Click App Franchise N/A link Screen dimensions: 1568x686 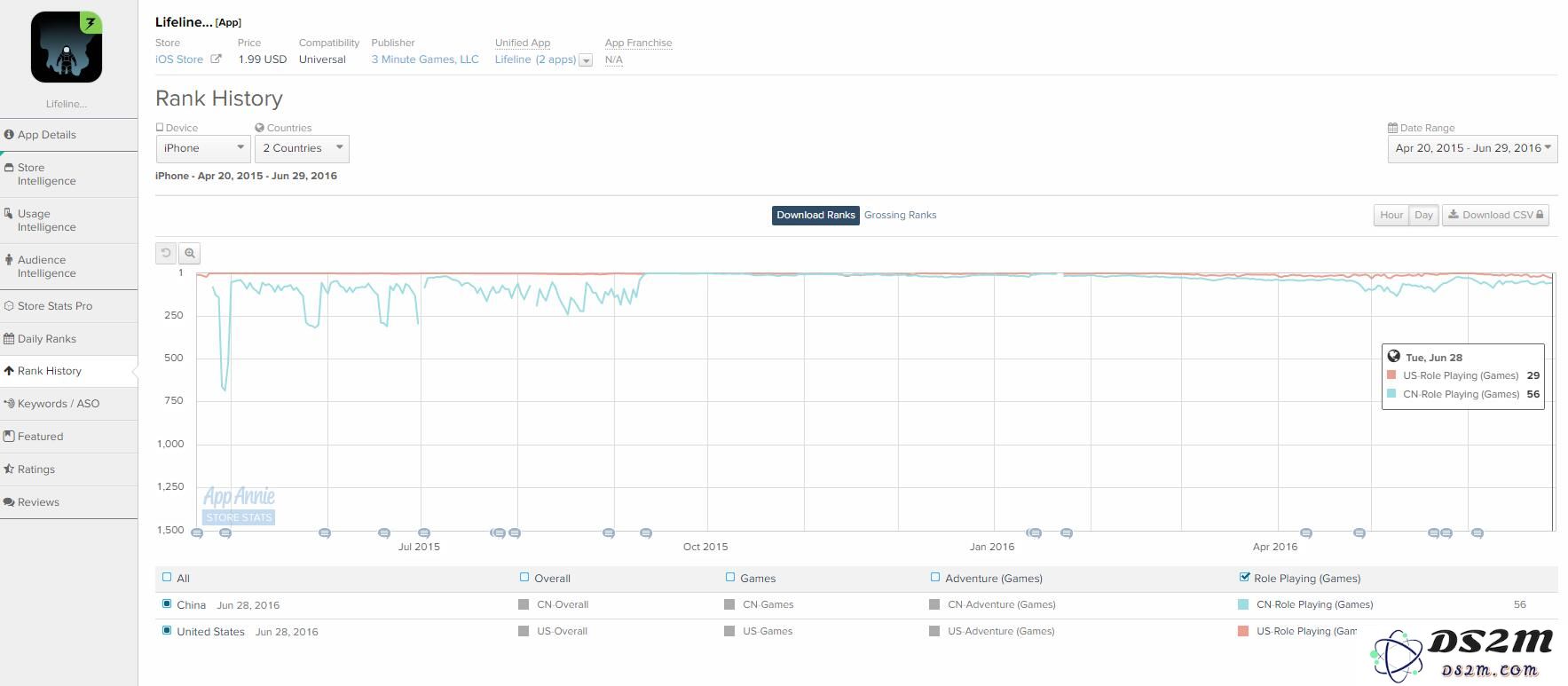click(614, 59)
